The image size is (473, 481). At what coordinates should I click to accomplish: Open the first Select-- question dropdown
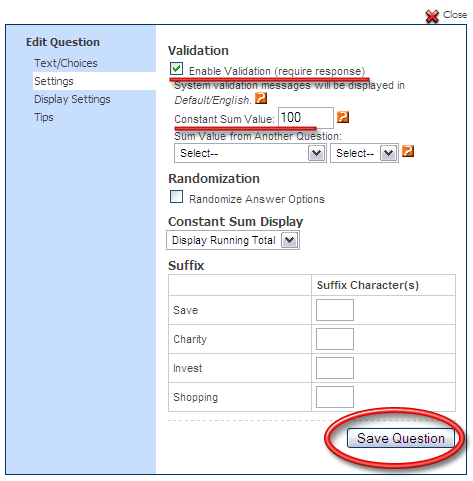pos(250,153)
